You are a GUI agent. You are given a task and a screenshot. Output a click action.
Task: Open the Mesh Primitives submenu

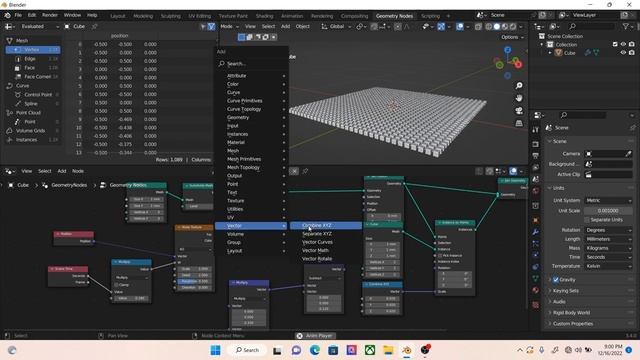coord(251,159)
